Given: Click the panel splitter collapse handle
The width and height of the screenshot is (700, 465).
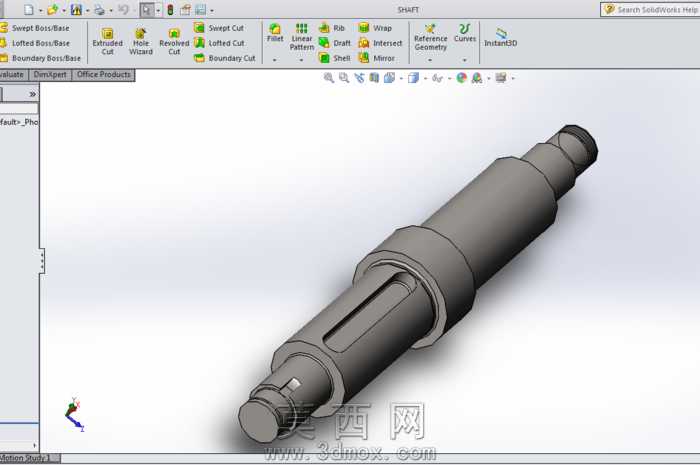Looking at the screenshot, I should pos(42,261).
